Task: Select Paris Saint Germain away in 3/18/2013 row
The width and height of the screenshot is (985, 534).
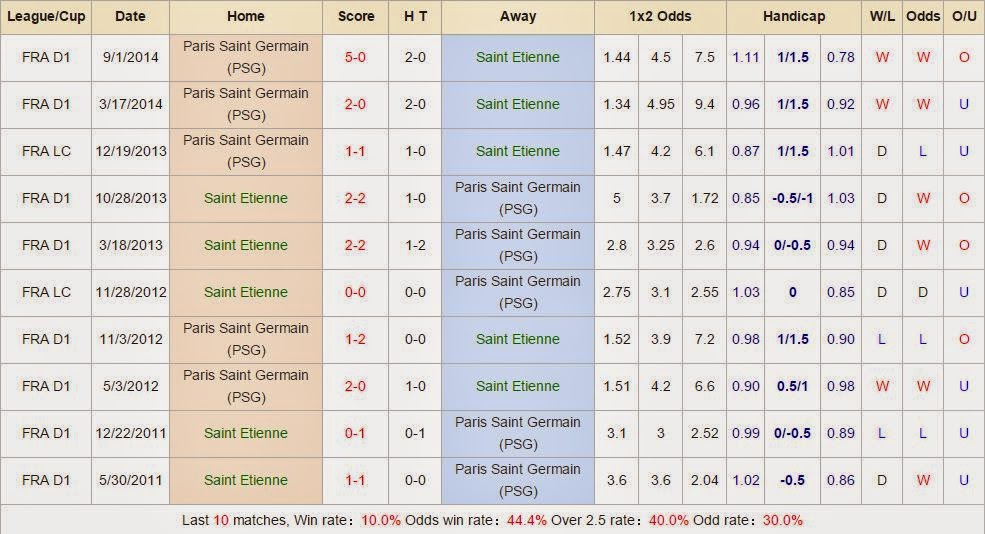Action: (518, 245)
